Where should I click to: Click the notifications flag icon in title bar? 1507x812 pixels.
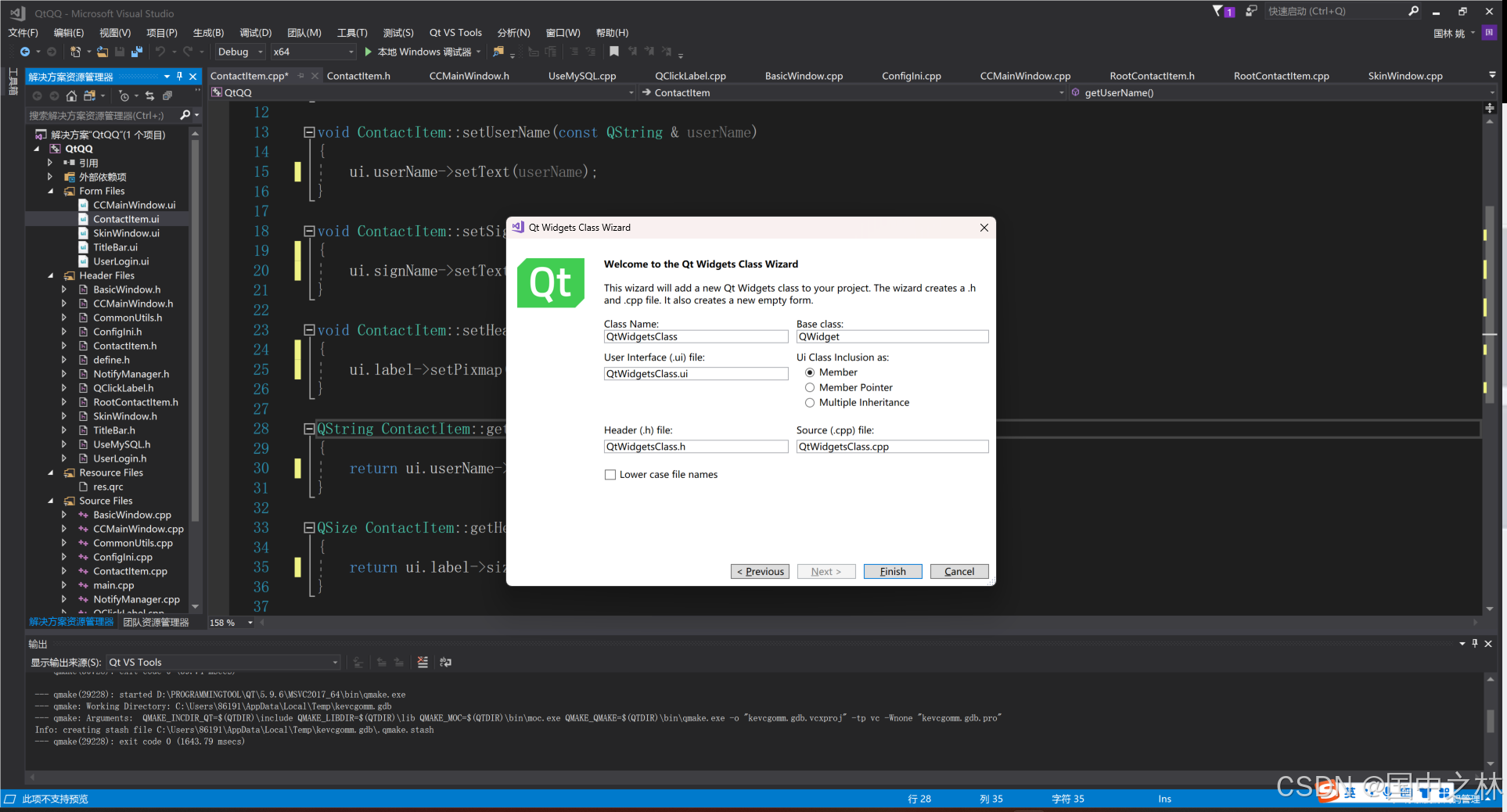click(1223, 11)
